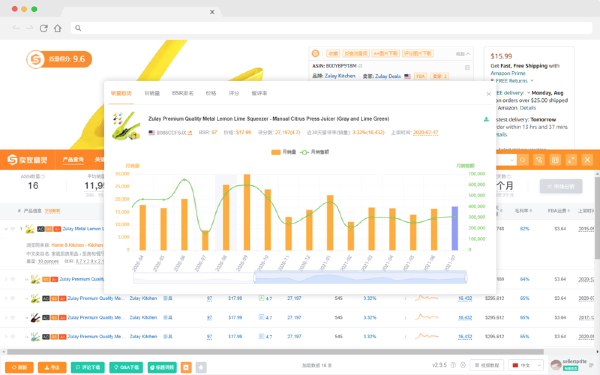
Task: Toggle the green monthly revenue legend item
Action: pyautogui.click(x=315, y=152)
